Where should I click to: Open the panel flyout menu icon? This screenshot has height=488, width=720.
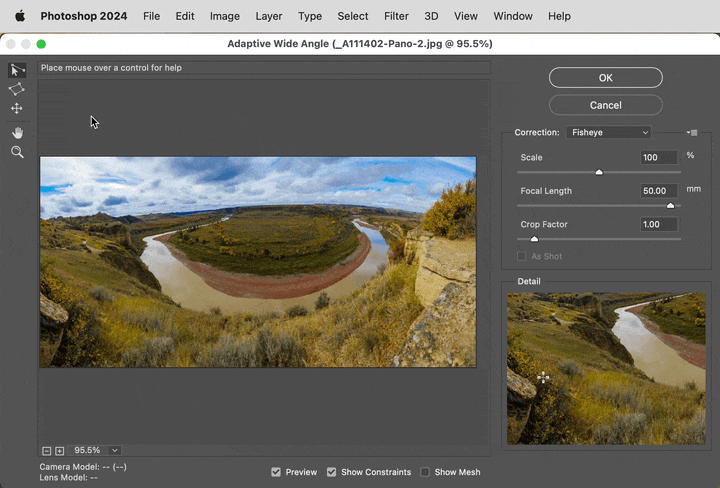692,133
